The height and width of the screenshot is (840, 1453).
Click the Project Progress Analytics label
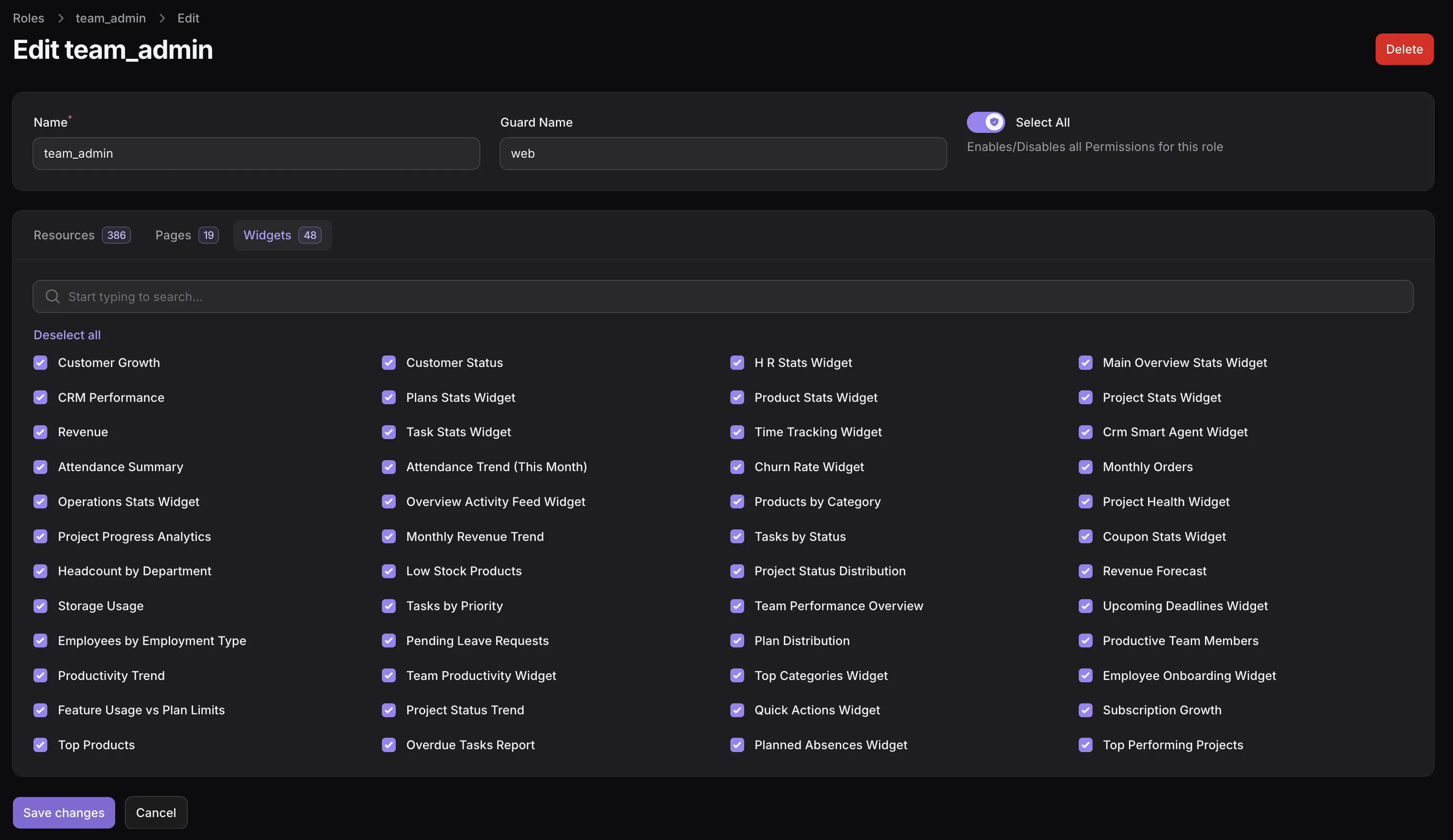pos(134,536)
